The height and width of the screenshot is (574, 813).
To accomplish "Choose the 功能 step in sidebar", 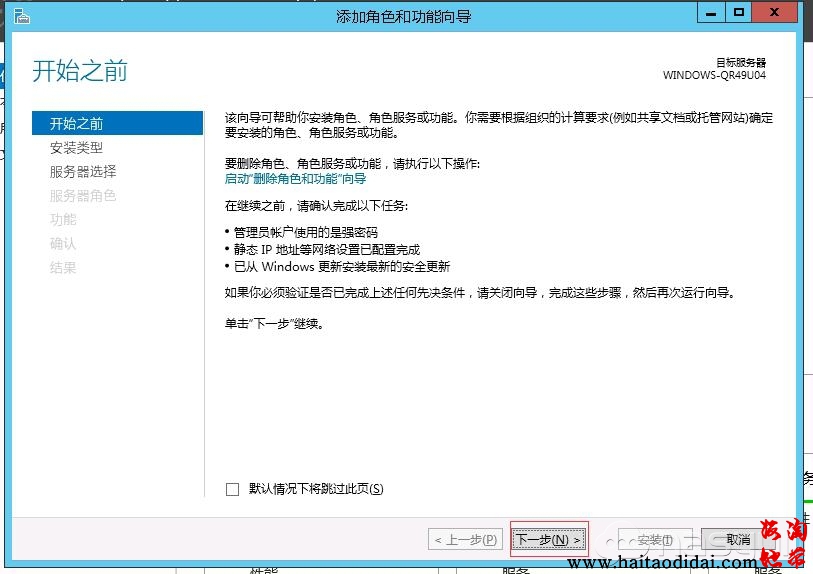I will [63, 220].
